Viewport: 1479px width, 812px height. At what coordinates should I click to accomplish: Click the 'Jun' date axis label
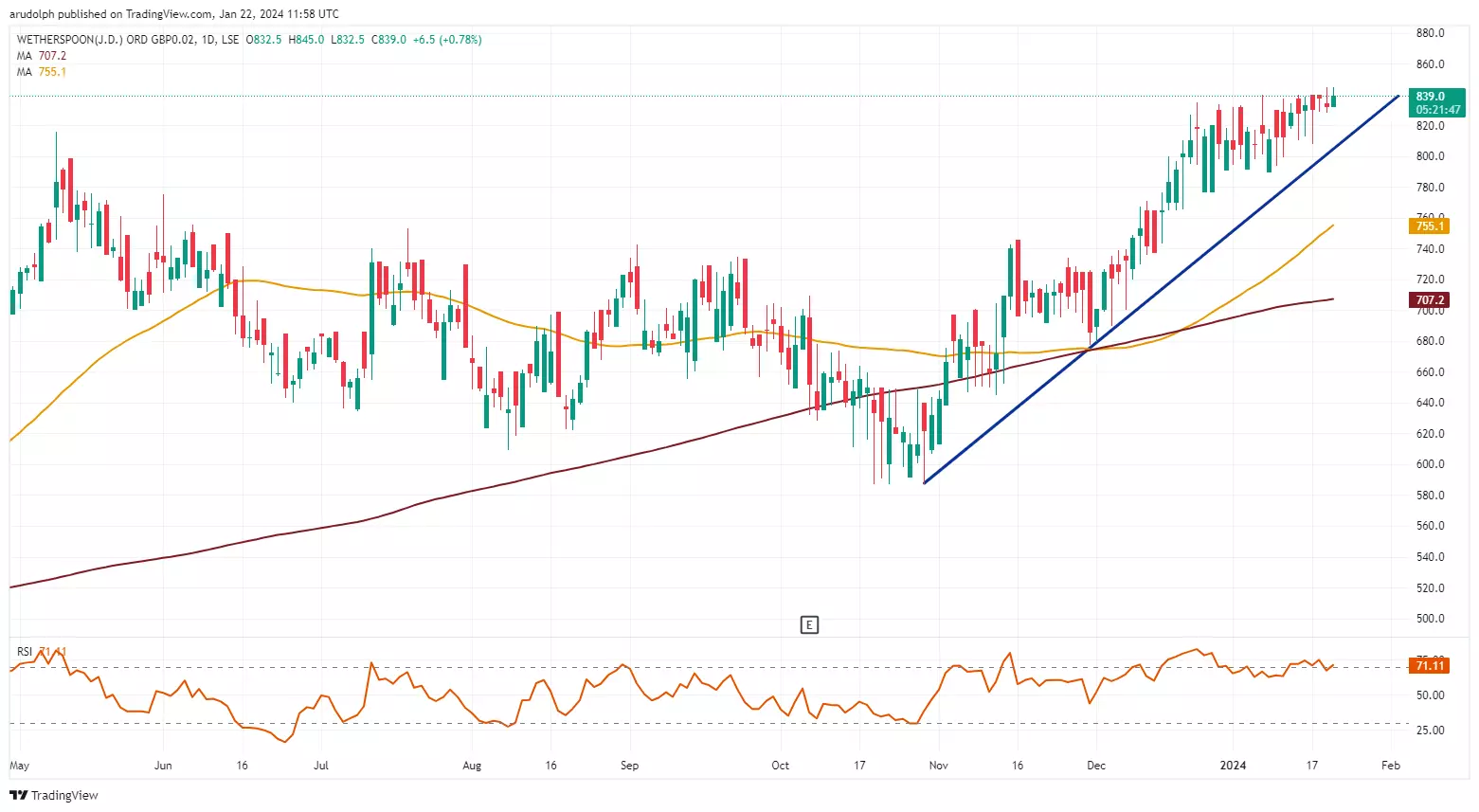(163, 766)
